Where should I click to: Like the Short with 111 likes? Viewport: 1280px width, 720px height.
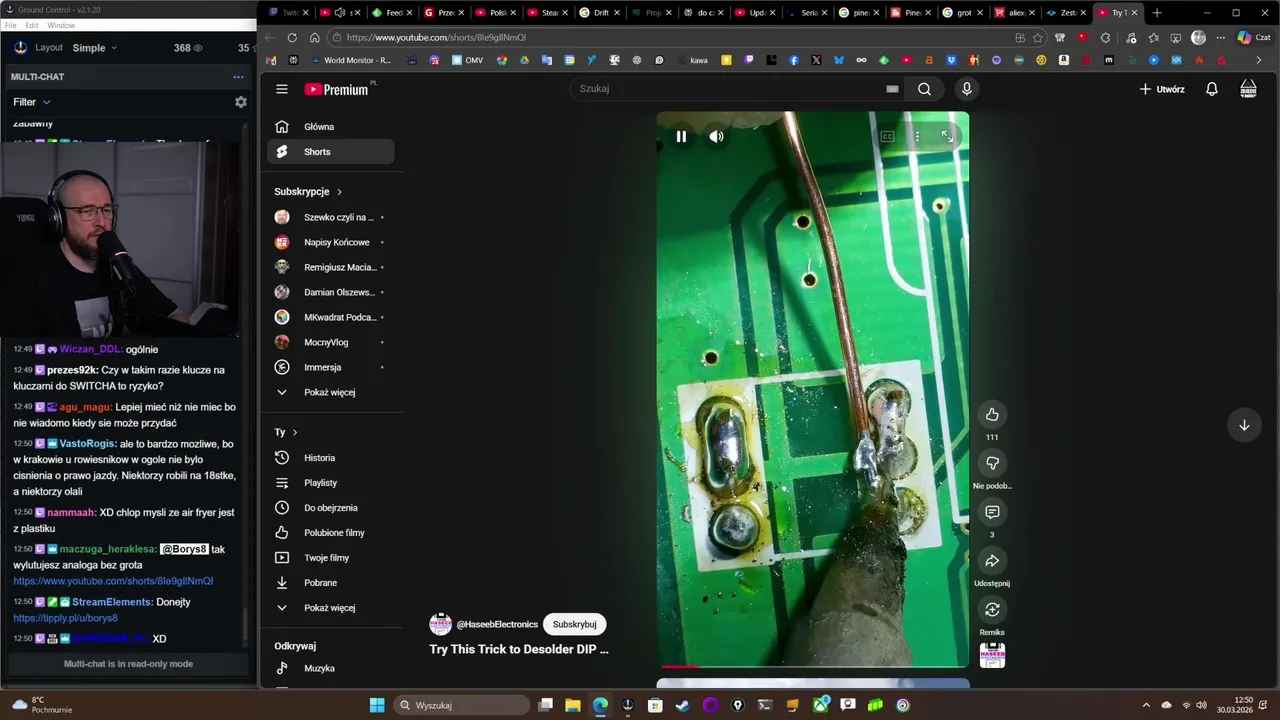(992, 415)
